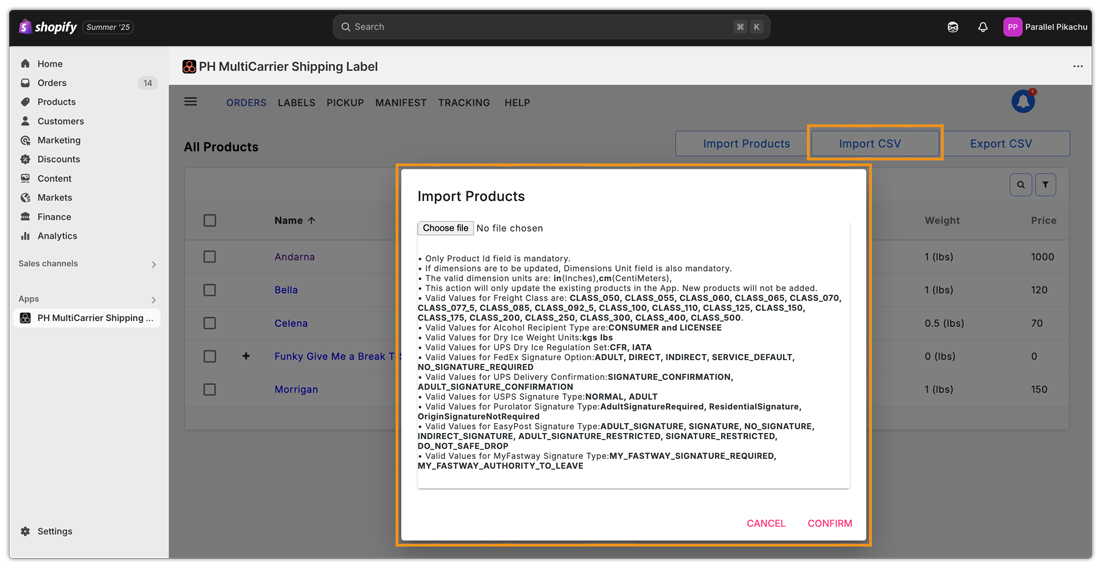Viewport: 1100px width, 568px height.
Task: Toggle the select-all header checkbox
Action: tap(210, 220)
